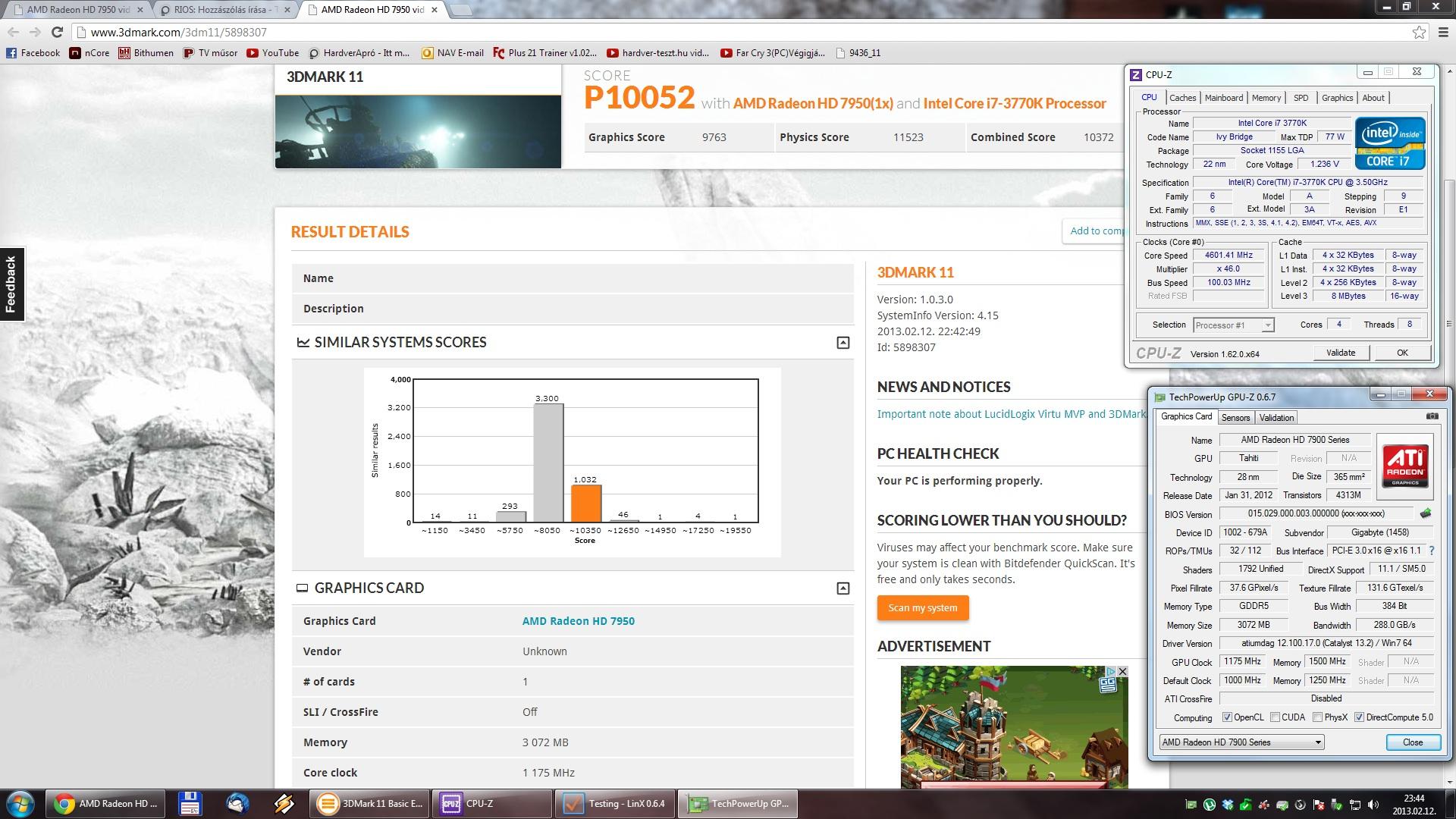Open the Windows Start menu
Screen dimensions: 1456x819
tap(20, 803)
